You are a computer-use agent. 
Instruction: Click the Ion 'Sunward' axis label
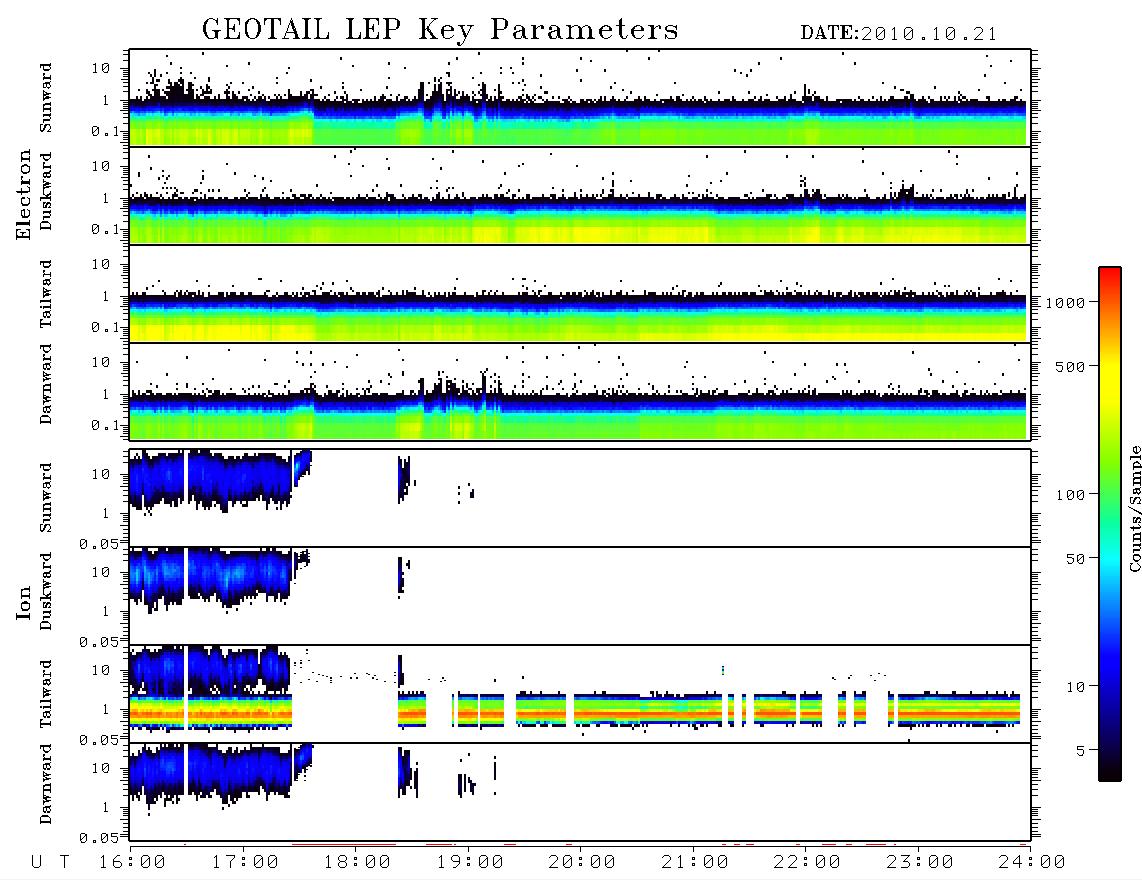coord(46,498)
